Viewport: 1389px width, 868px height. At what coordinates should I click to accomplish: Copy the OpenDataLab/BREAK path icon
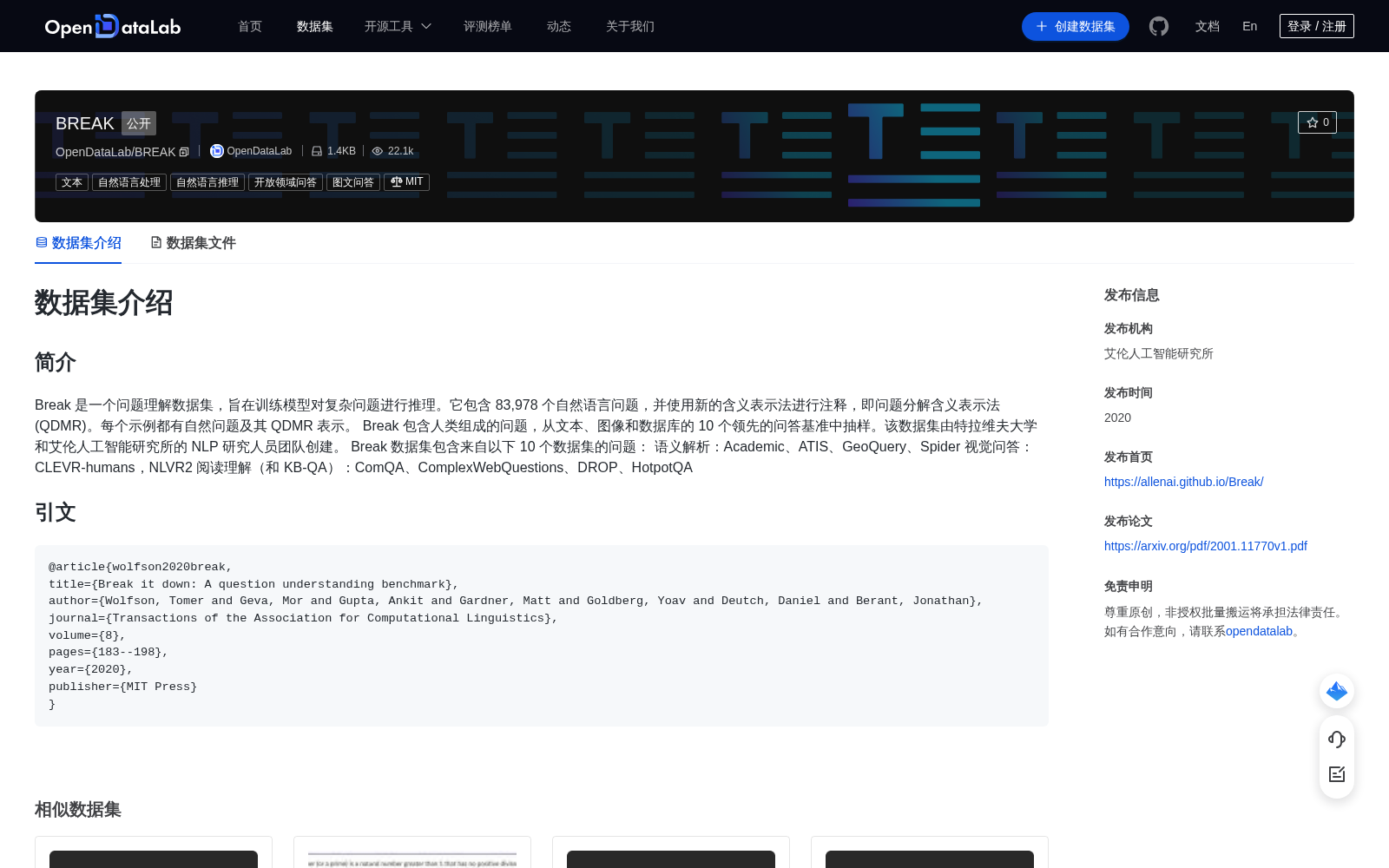click(x=184, y=152)
